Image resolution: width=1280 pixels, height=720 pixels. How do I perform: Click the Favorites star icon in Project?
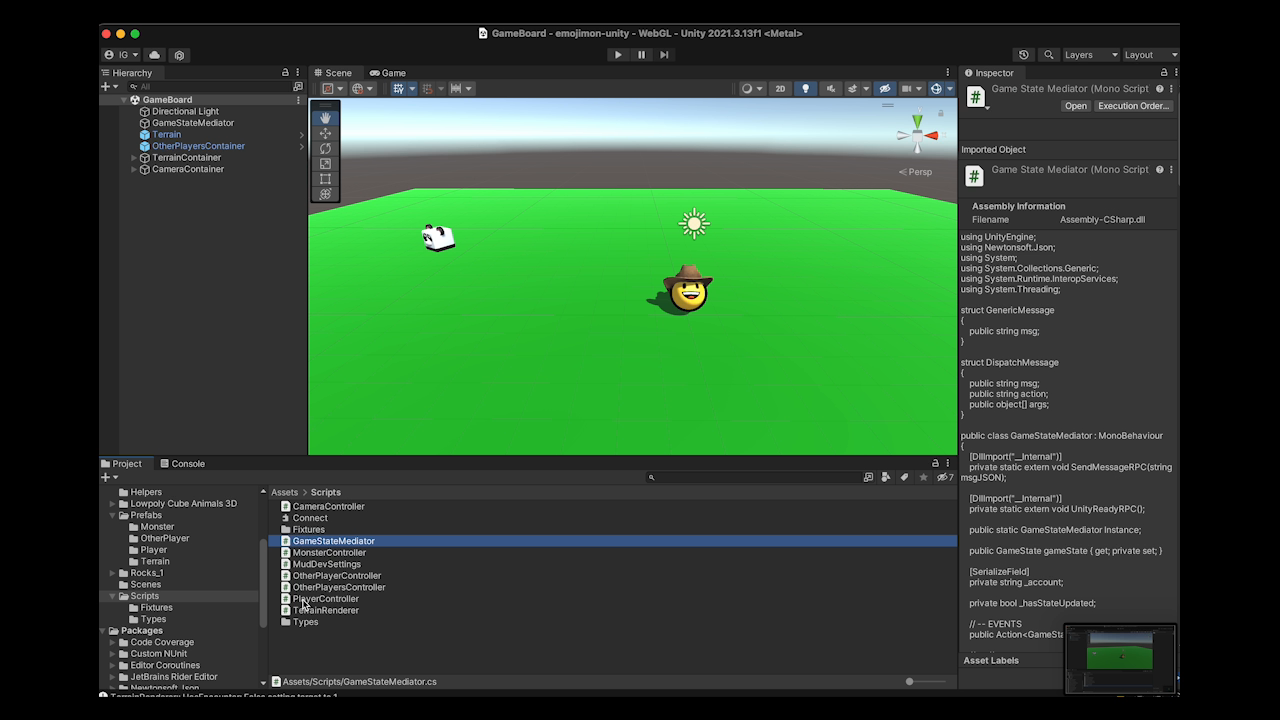923,478
